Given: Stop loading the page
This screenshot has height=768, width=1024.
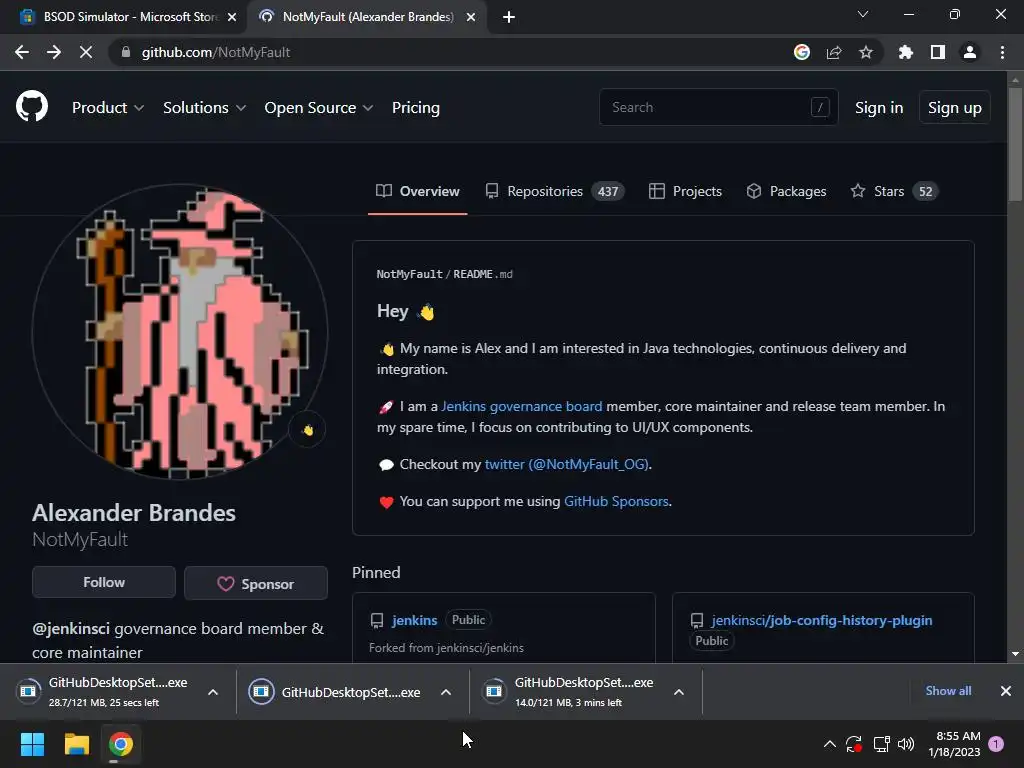Looking at the screenshot, I should click(86, 52).
